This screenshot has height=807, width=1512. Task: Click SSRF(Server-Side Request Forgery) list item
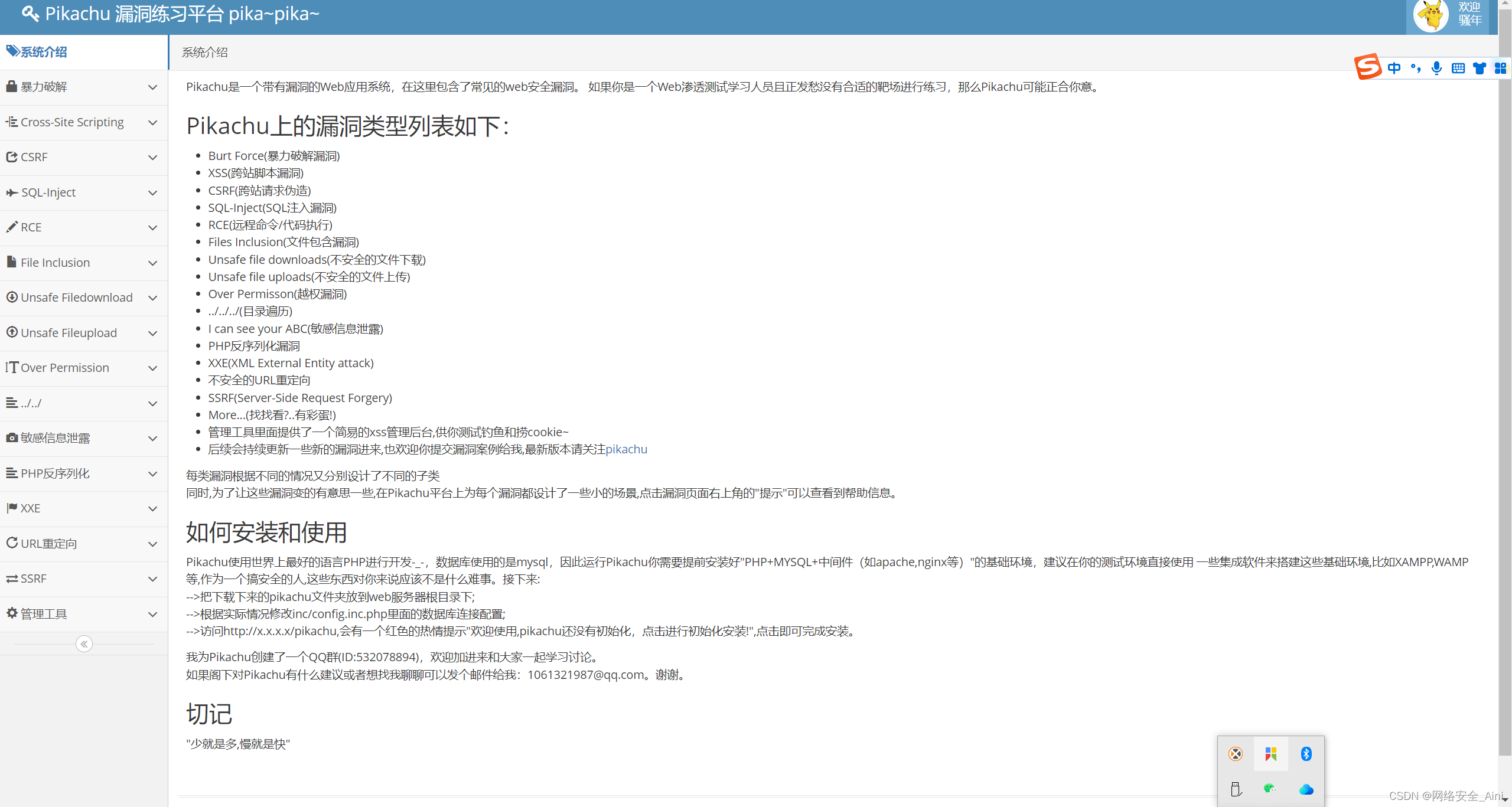pyautogui.click(x=300, y=398)
